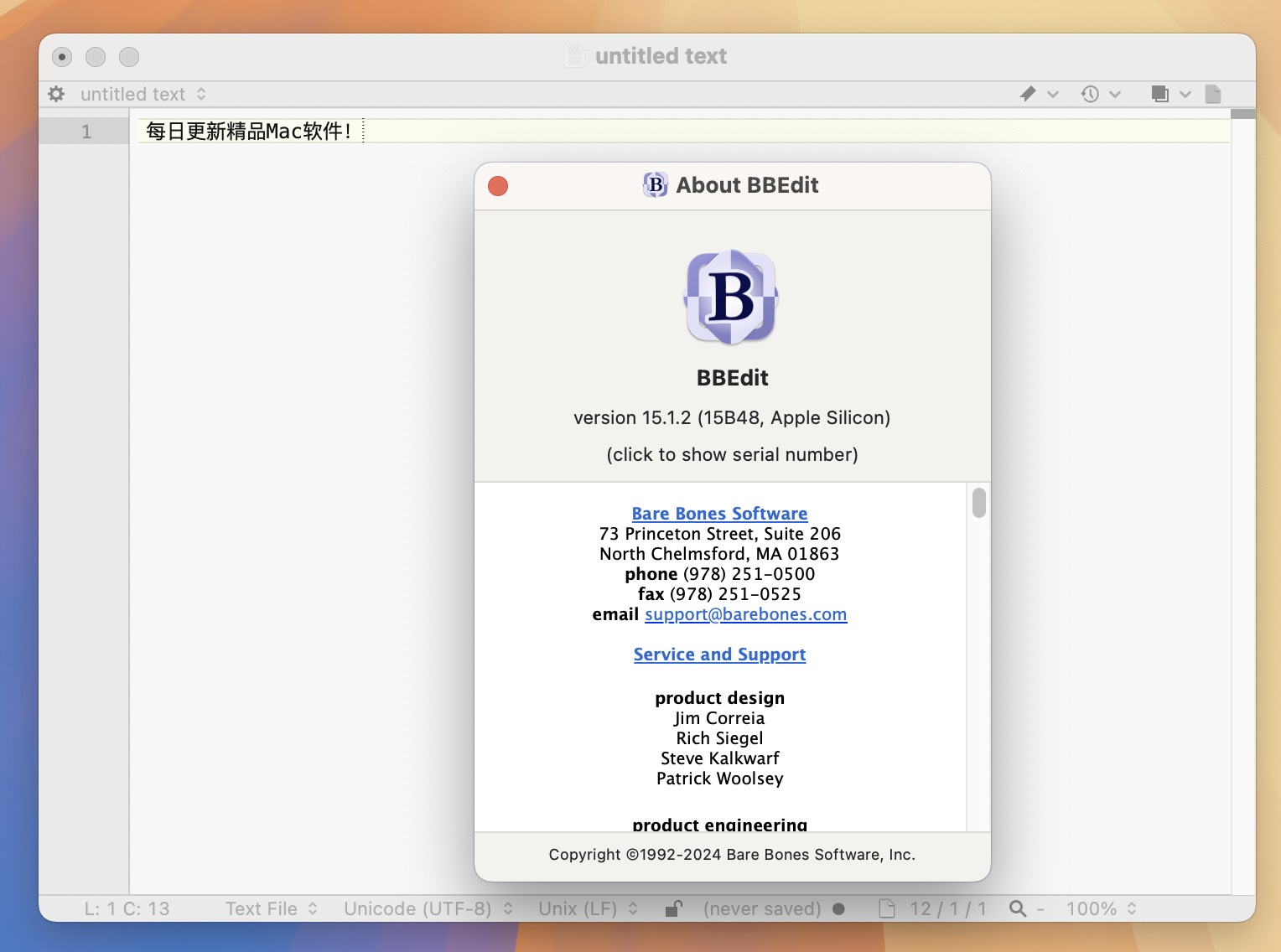Click the Patrick Woolsey credit name
This screenshot has width=1281, height=952.
[x=719, y=779]
